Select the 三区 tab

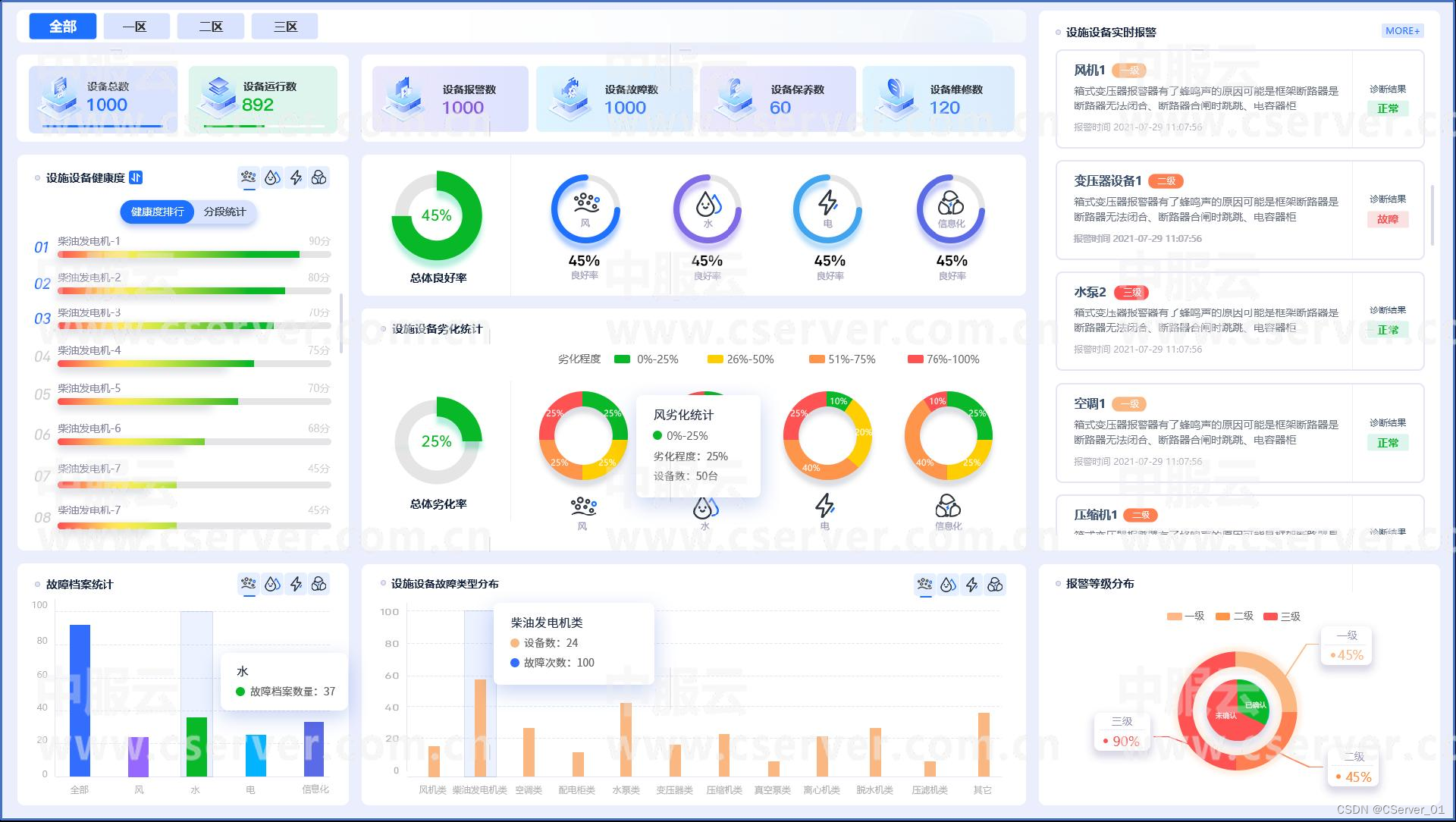point(285,27)
